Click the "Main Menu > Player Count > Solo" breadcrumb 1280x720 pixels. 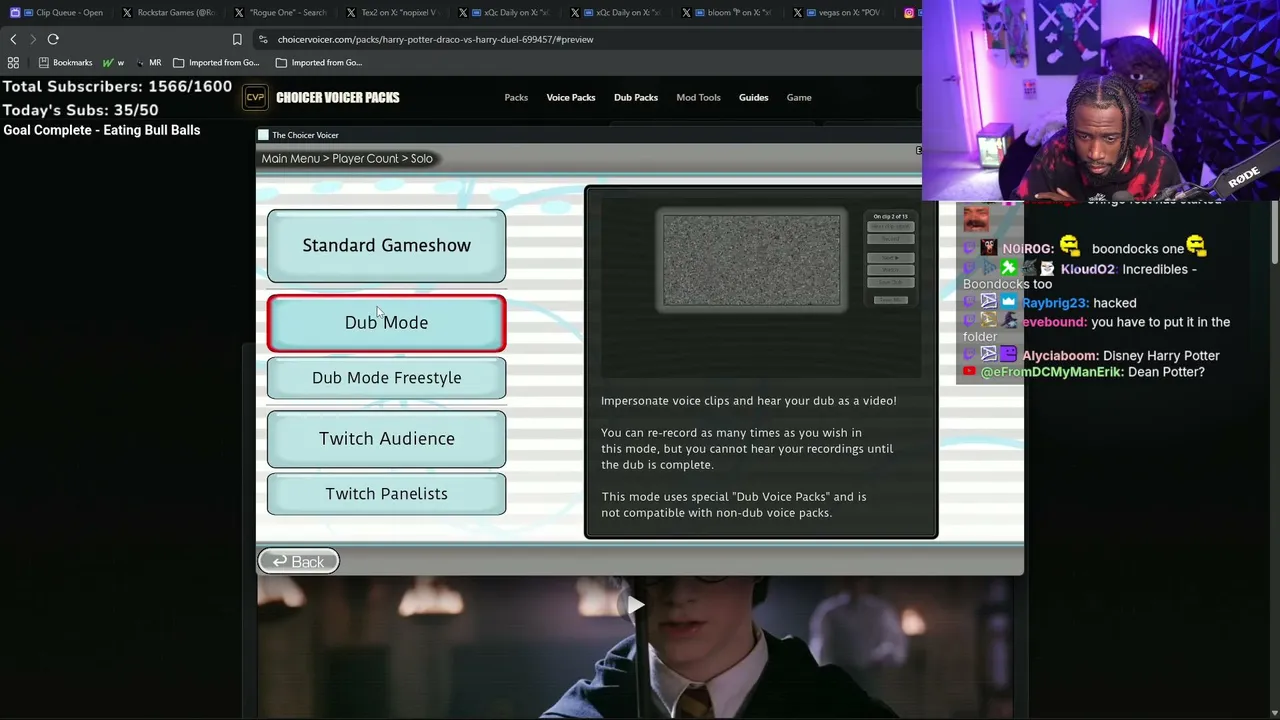pos(347,158)
